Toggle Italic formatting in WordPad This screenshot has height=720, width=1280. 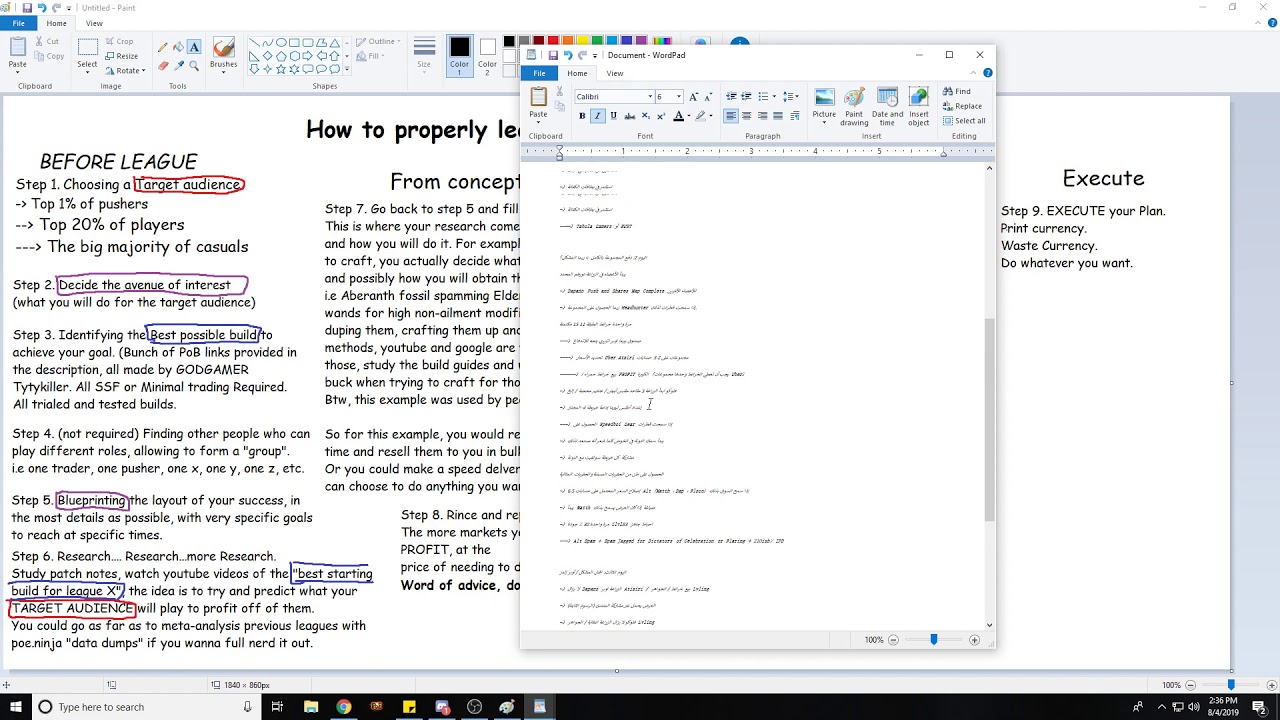pos(597,116)
